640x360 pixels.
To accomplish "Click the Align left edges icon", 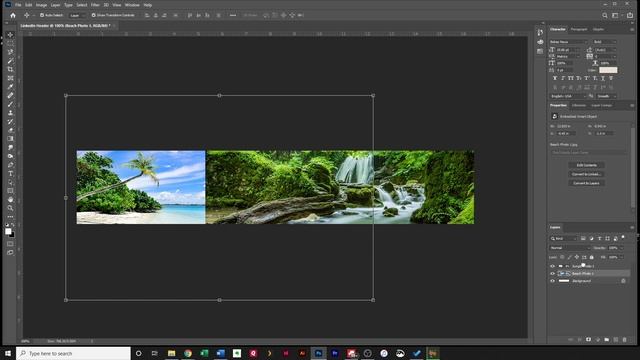I will tap(147, 15).
